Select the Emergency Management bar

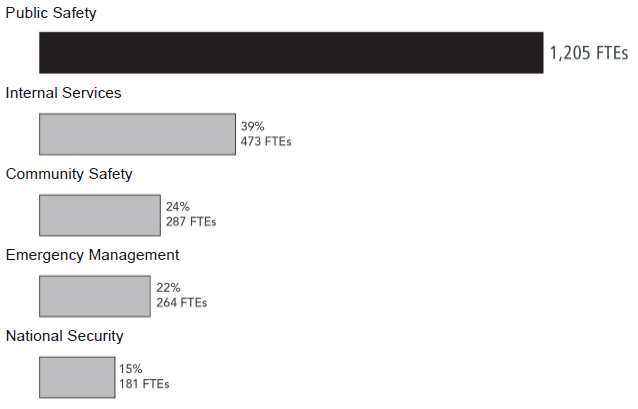coord(94,296)
